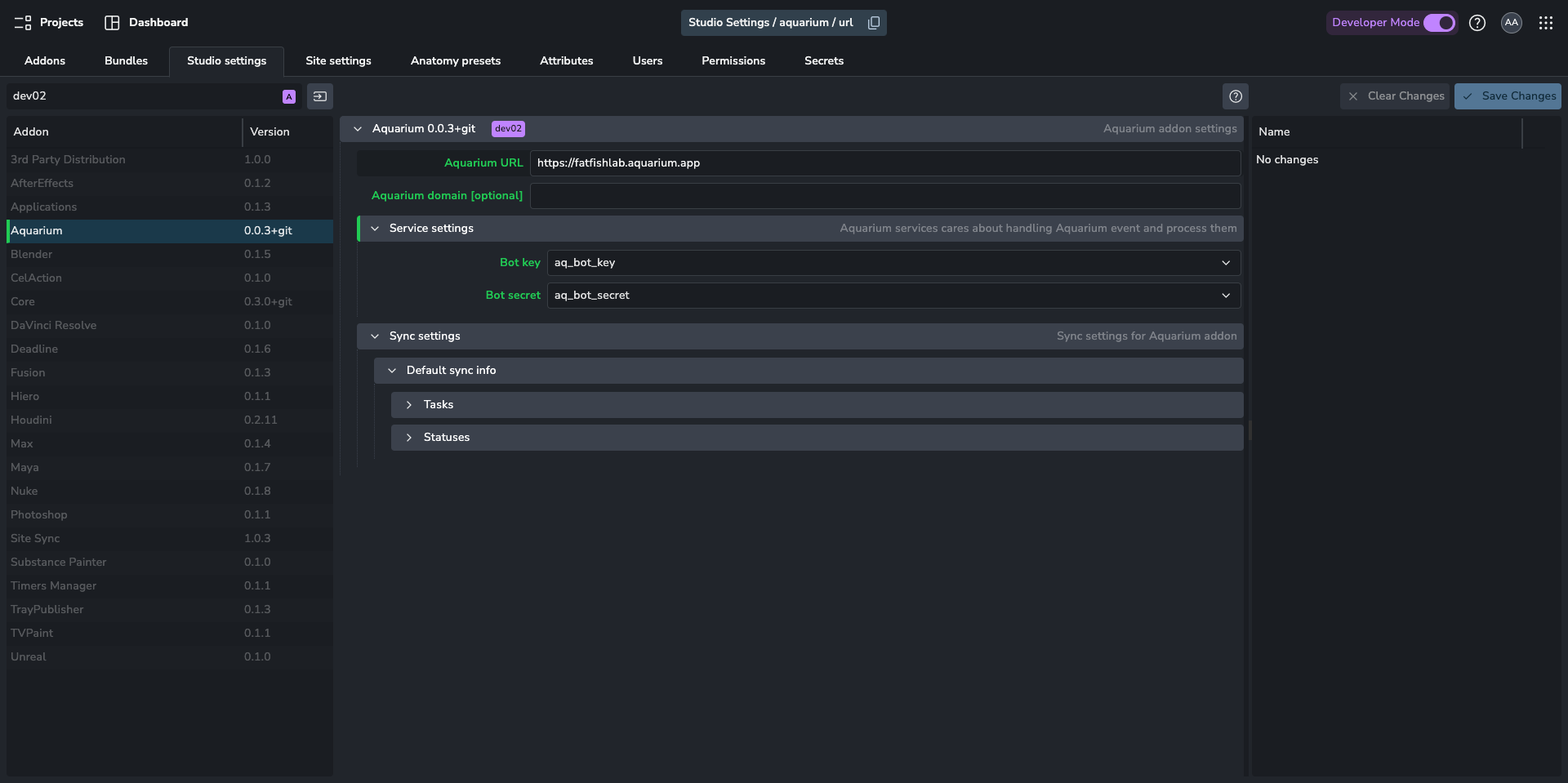Select Hiero addon row
This screenshot has height=783, width=1568.
pyautogui.click(x=170, y=397)
